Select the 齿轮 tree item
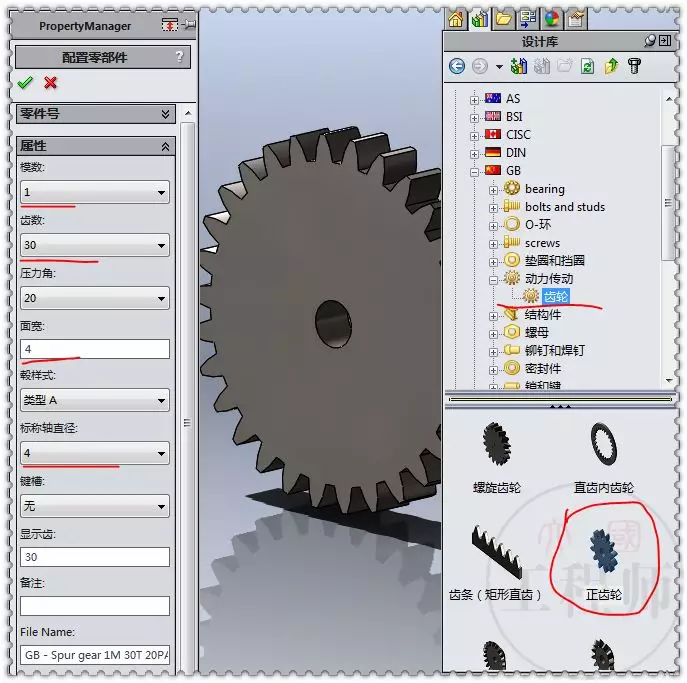This screenshot has width=687, height=683. point(556,297)
